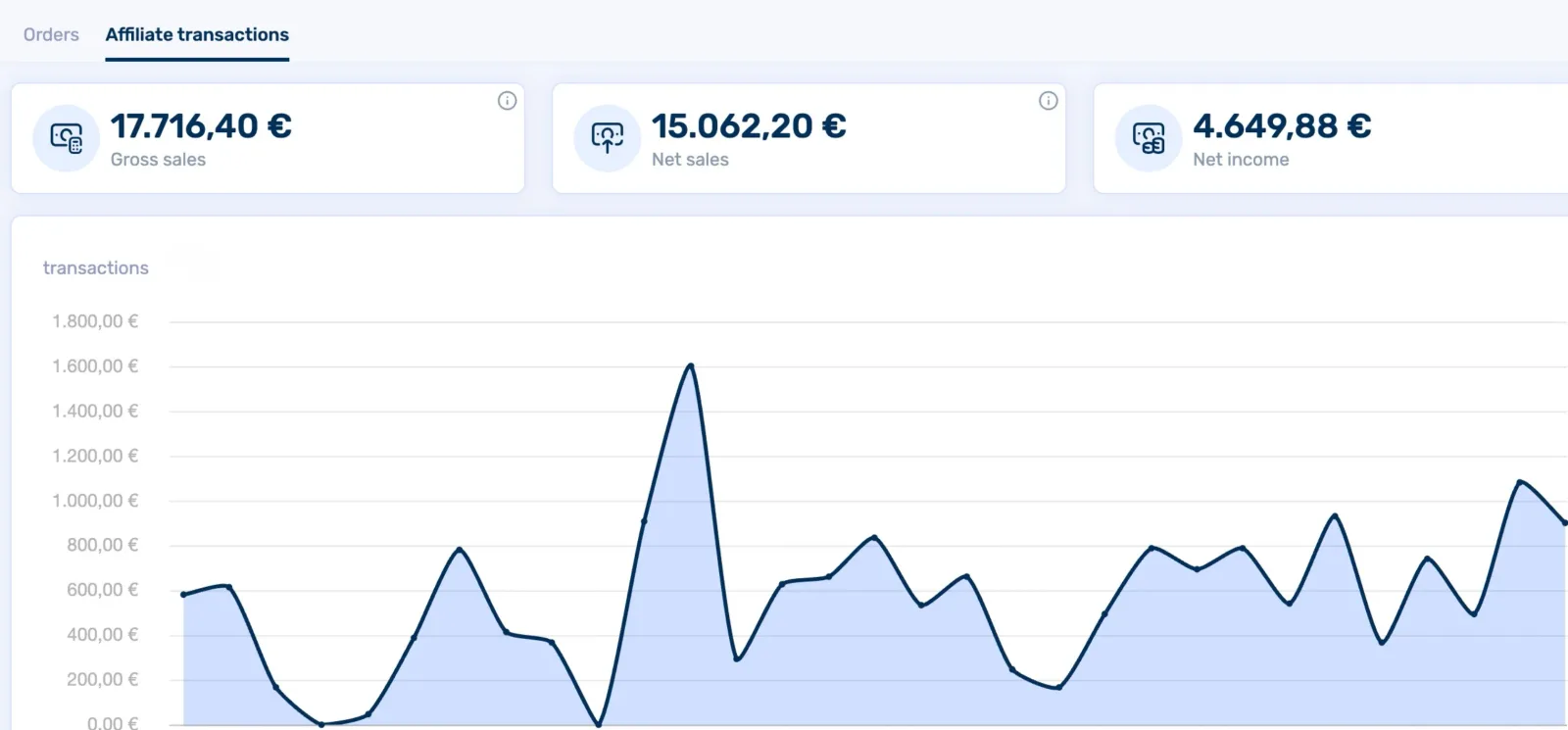
Task: Click the 15.062,20 € net sales value
Action: coord(749,125)
